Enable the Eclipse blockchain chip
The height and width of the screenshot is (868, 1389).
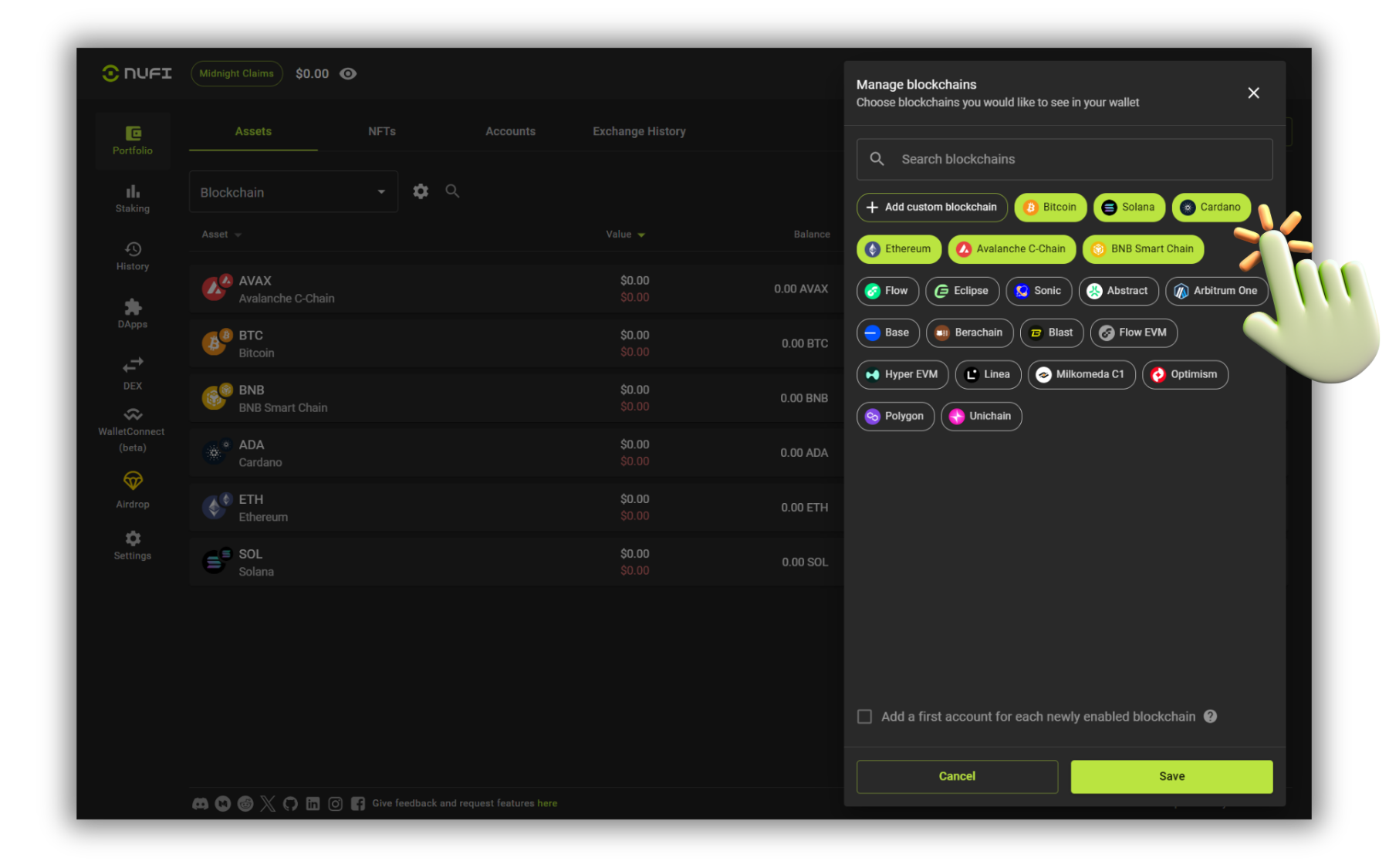point(962,291)
